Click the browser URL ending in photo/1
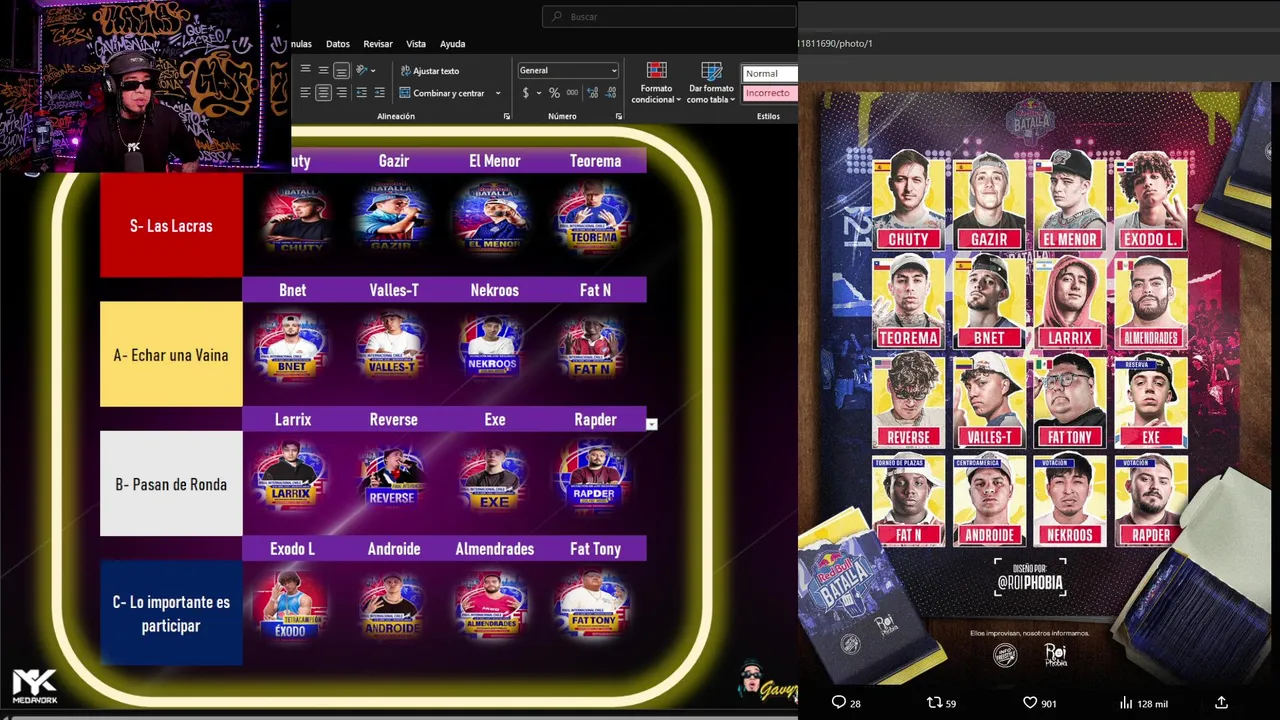Screen dimensions: 1280x720 pos(836,43)
